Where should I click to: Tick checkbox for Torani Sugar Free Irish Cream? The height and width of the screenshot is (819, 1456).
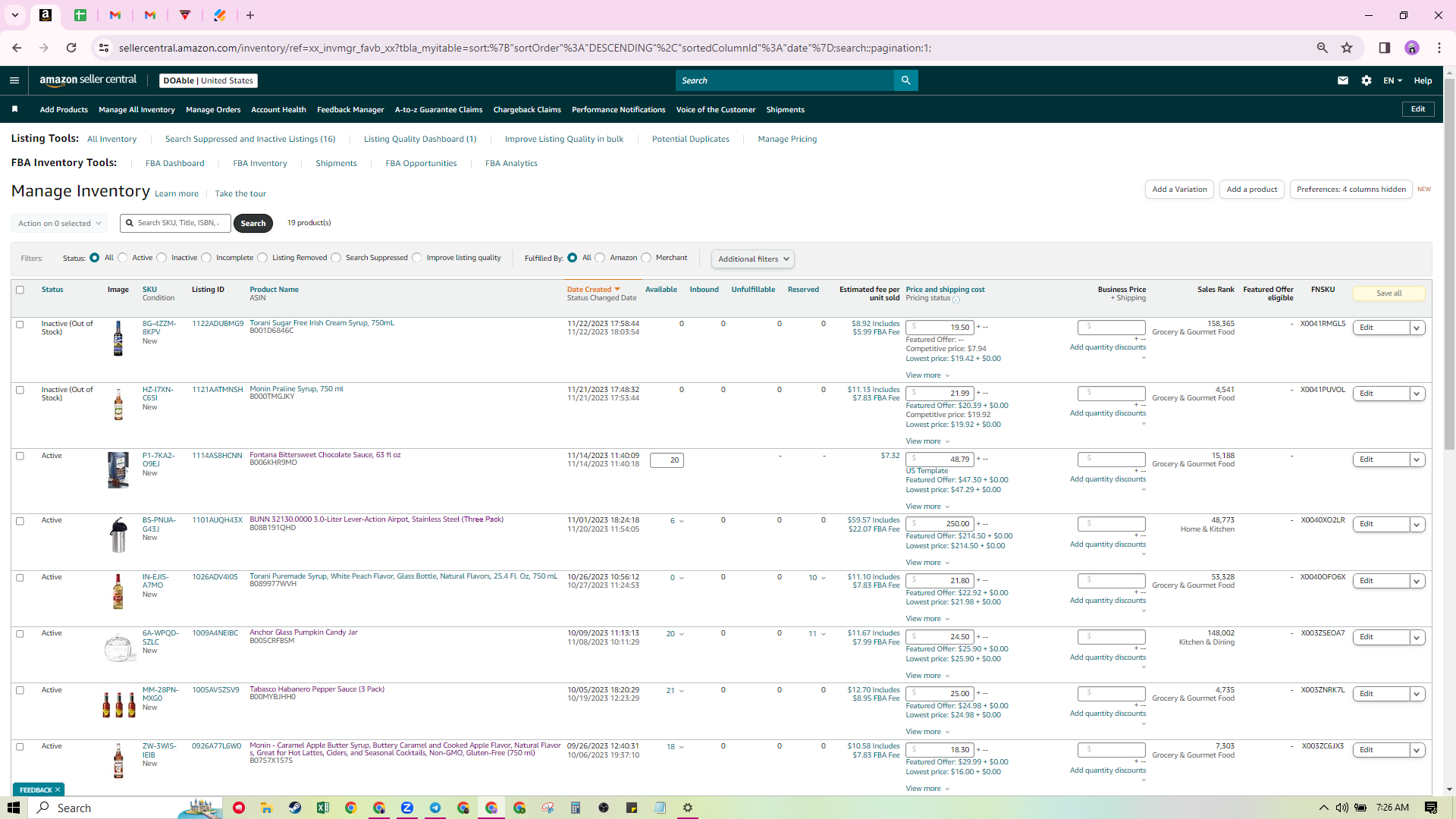pos(20,324)
